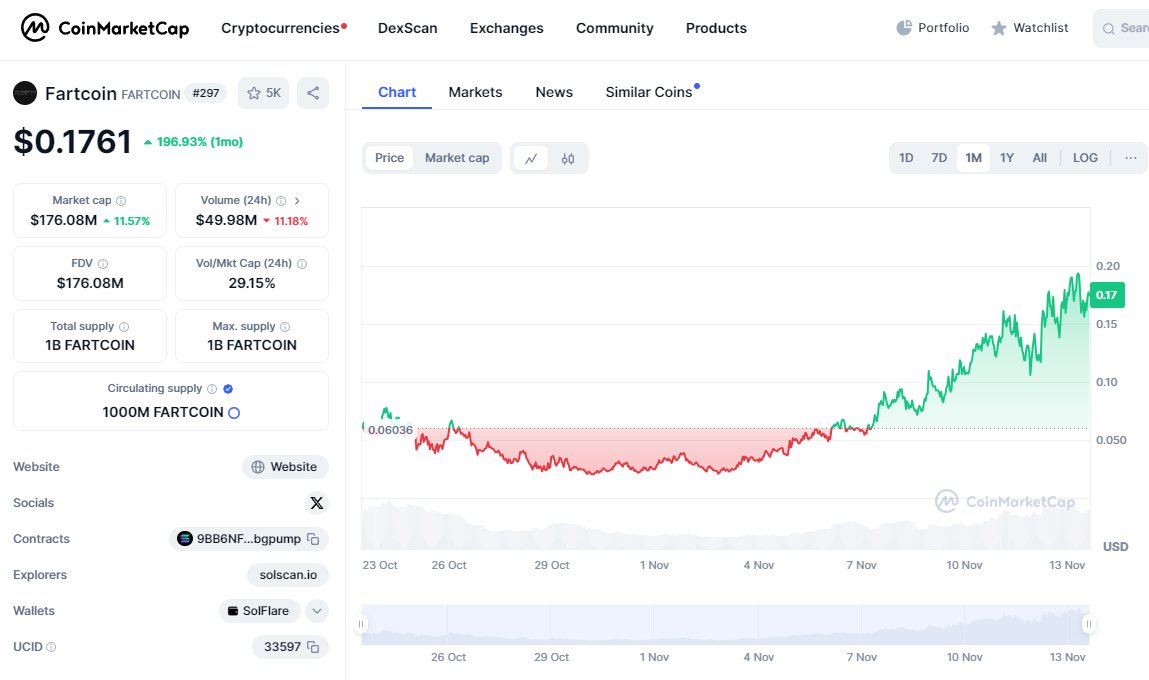Open the Exchanges menu
This screenshot has height=680, width=1149.
506,28
